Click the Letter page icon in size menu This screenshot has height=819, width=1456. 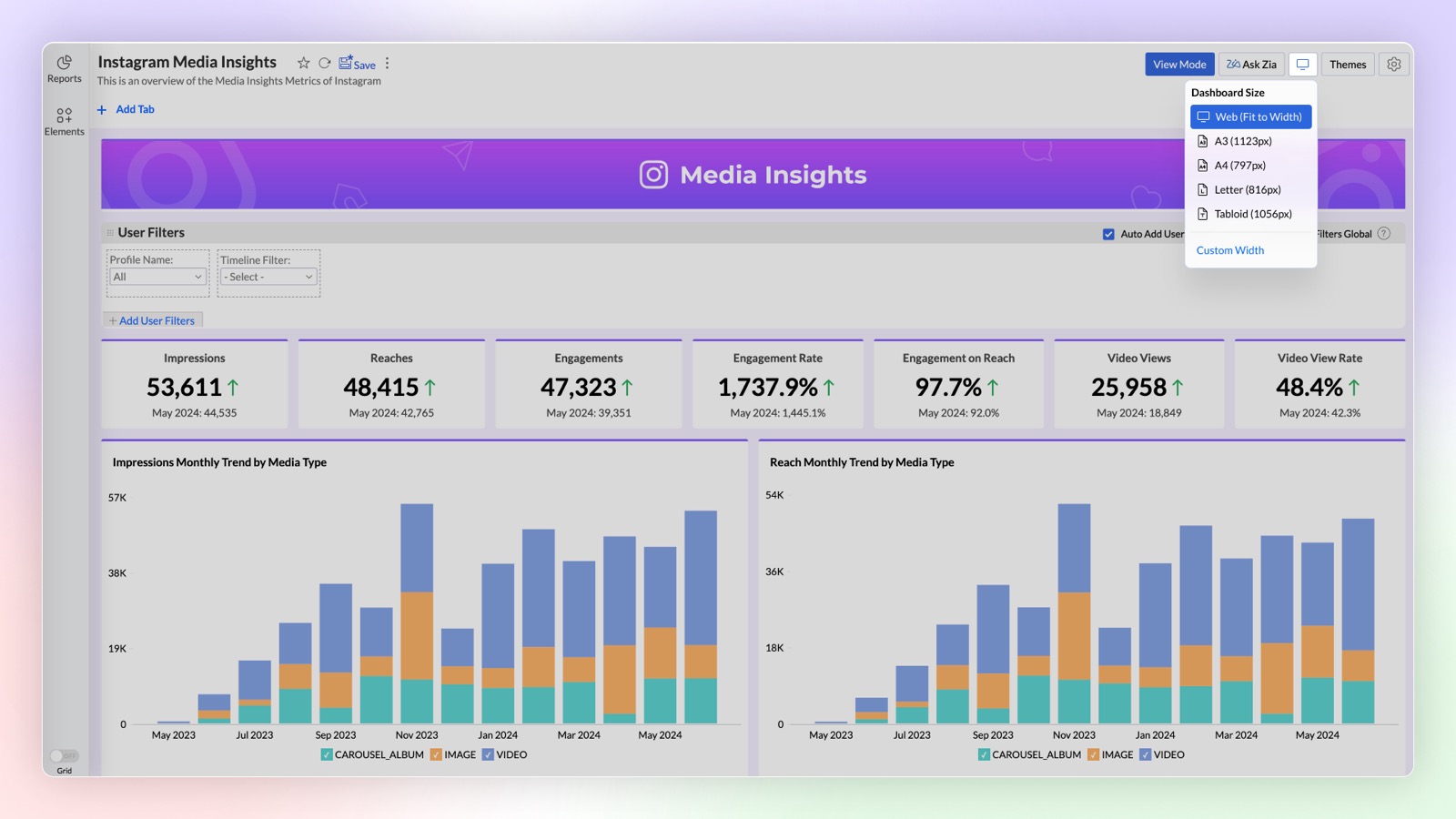[1202, 189]
